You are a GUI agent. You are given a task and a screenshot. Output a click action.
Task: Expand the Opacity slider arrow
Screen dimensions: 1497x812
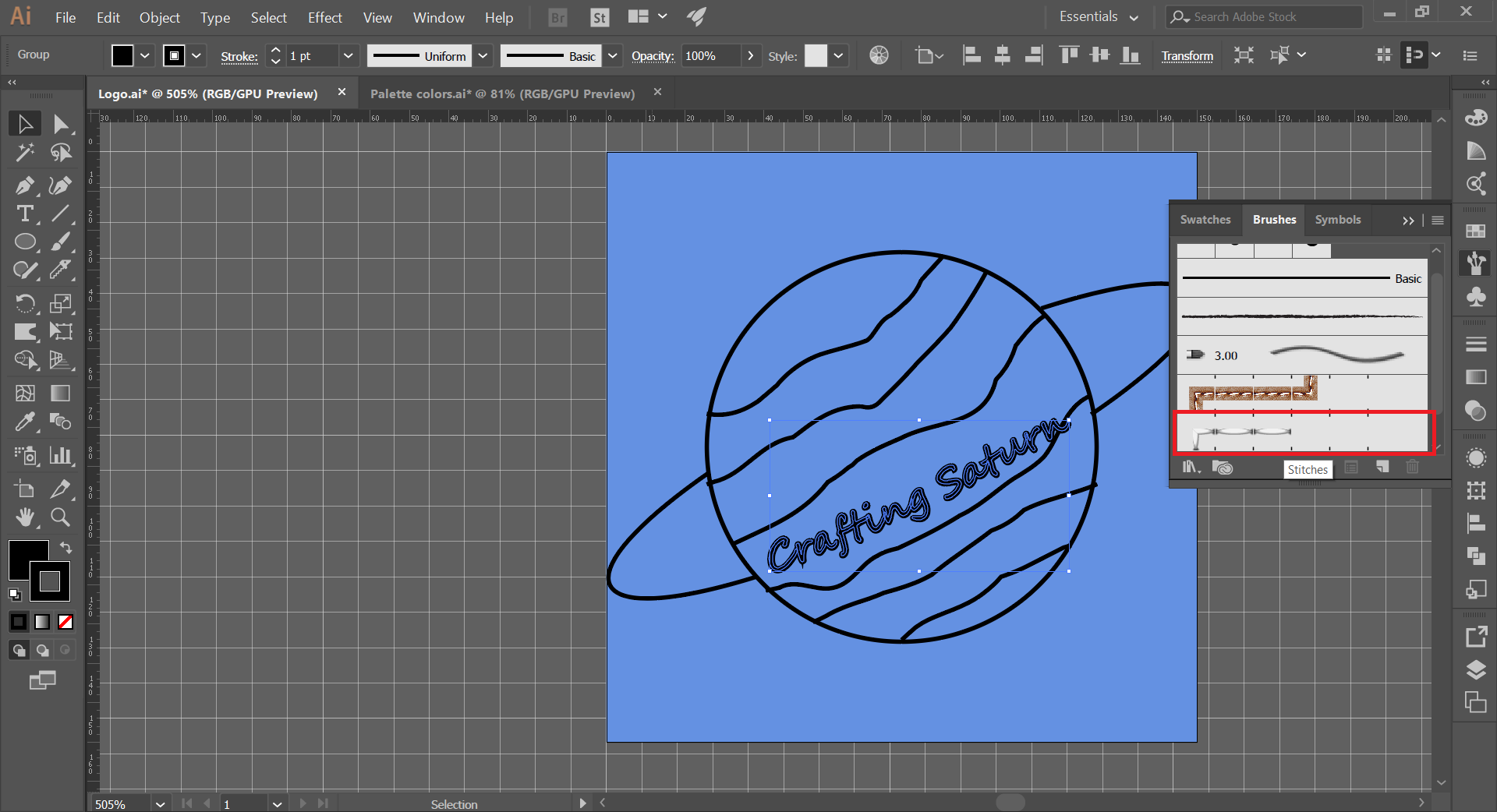pos(750,55)
